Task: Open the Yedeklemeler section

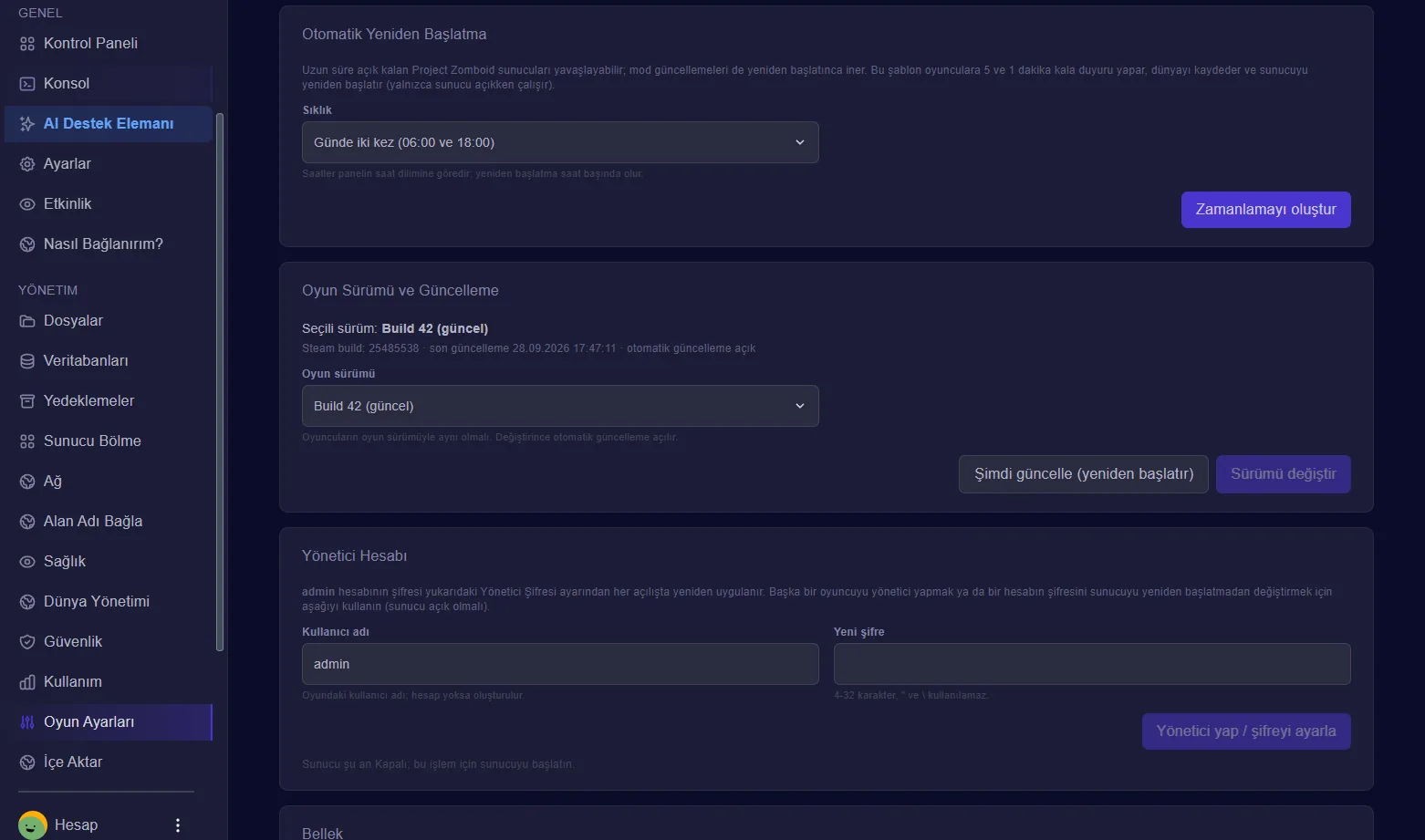Action: (109, 401)
